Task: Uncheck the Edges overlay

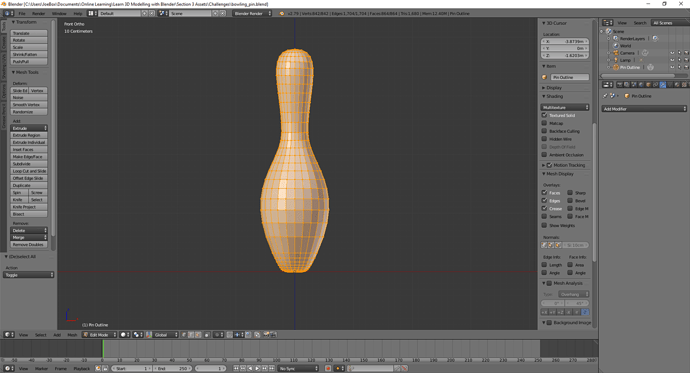Action: click(544, 200)
